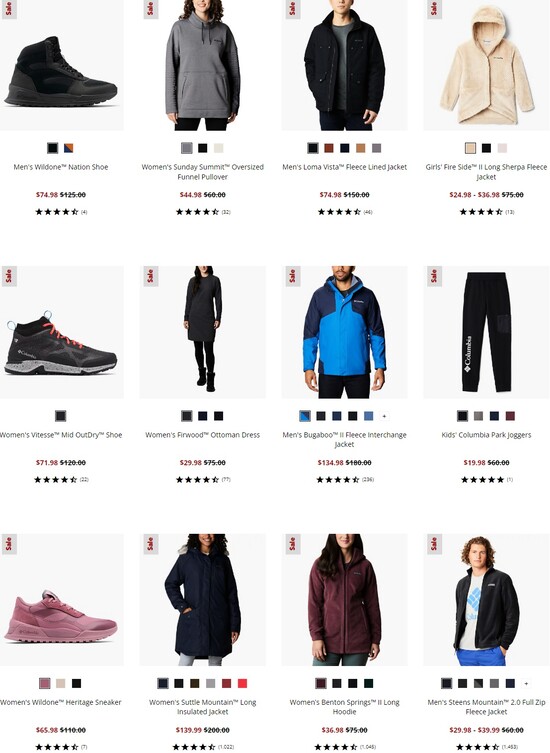
Task: Pick beige swatch for Wildone Heritage Sneaker
Action: (61, 683)
